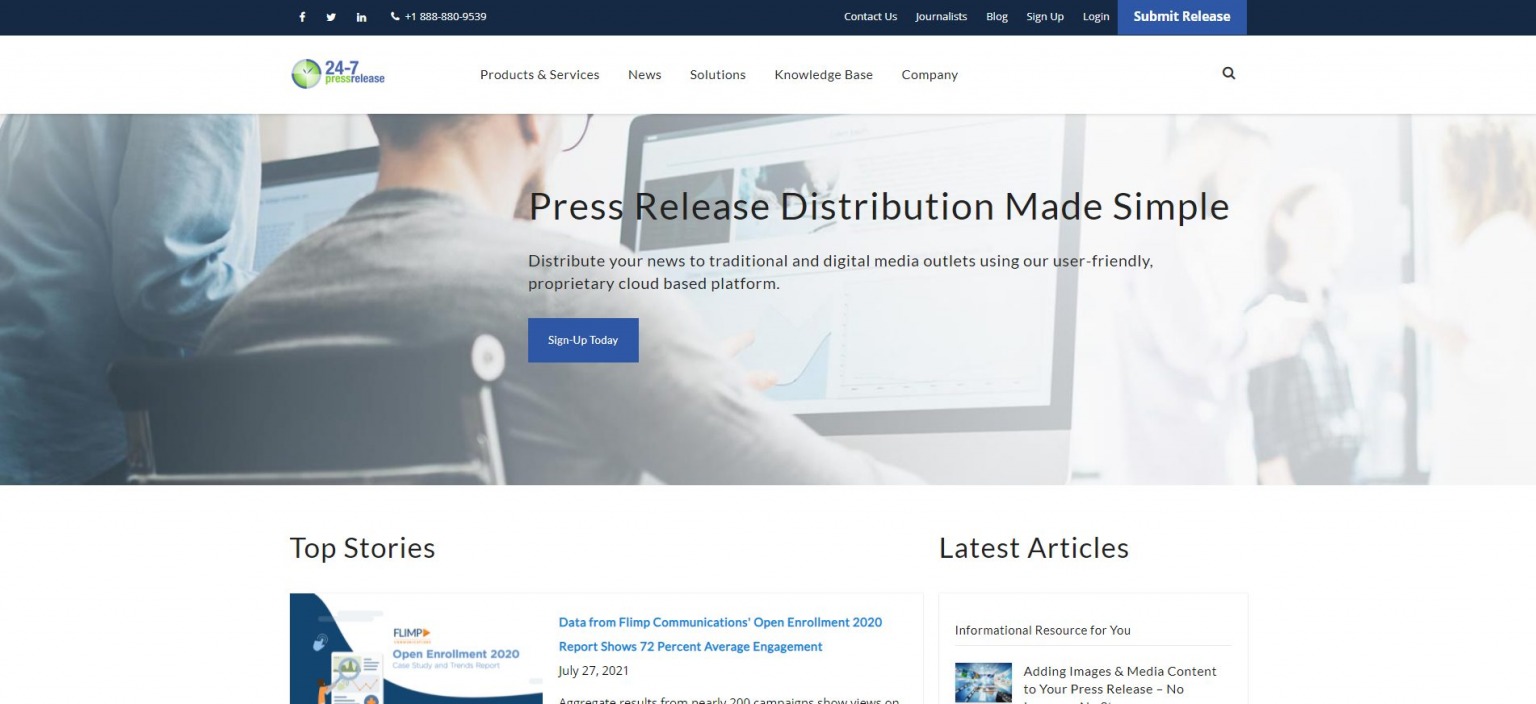1536x704 pixels.
Task: Click the Adding Images & Media Content article image
Action: coord(983,681)
